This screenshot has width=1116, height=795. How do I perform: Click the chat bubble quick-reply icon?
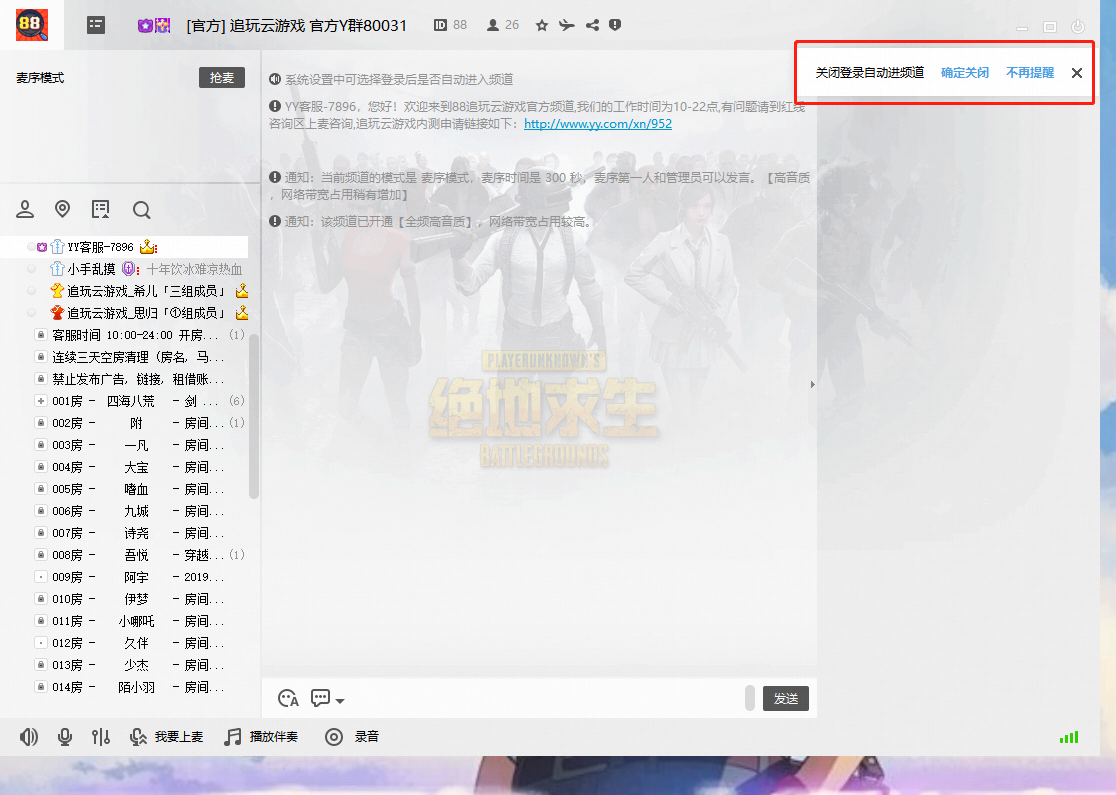(320, 698)
